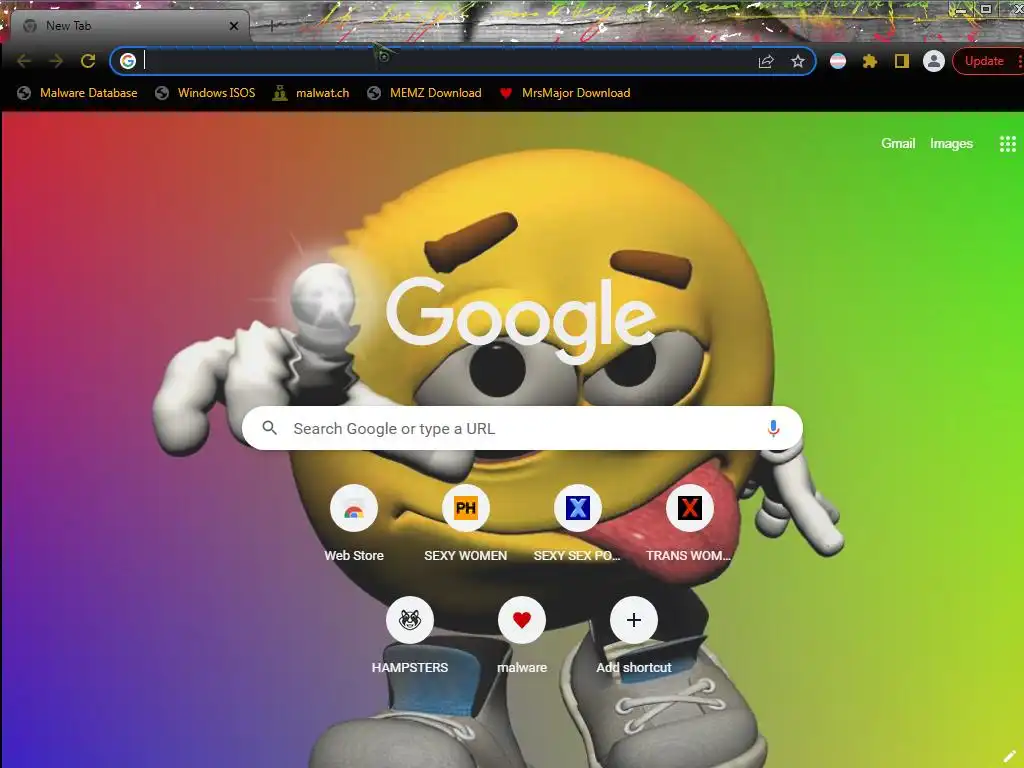Open malwat.ch bookmark
The height and width of the screenshot is (768, 1024).
tap(311, 93)
